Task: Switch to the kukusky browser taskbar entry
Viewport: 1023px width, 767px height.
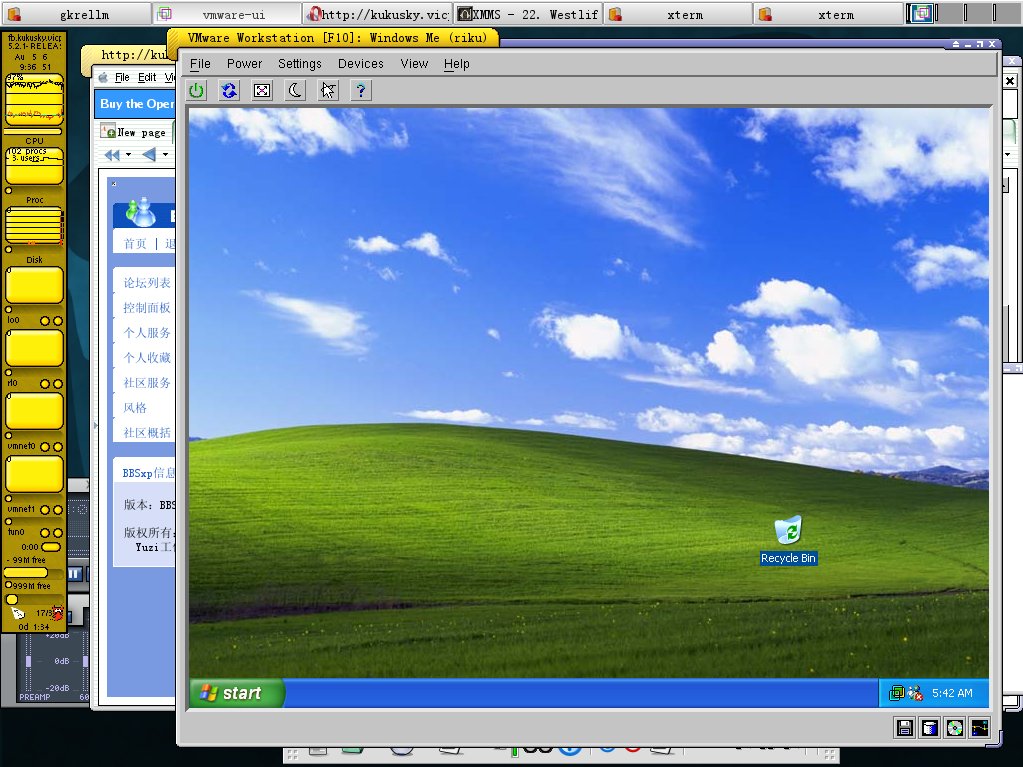Action: (378, 14)
